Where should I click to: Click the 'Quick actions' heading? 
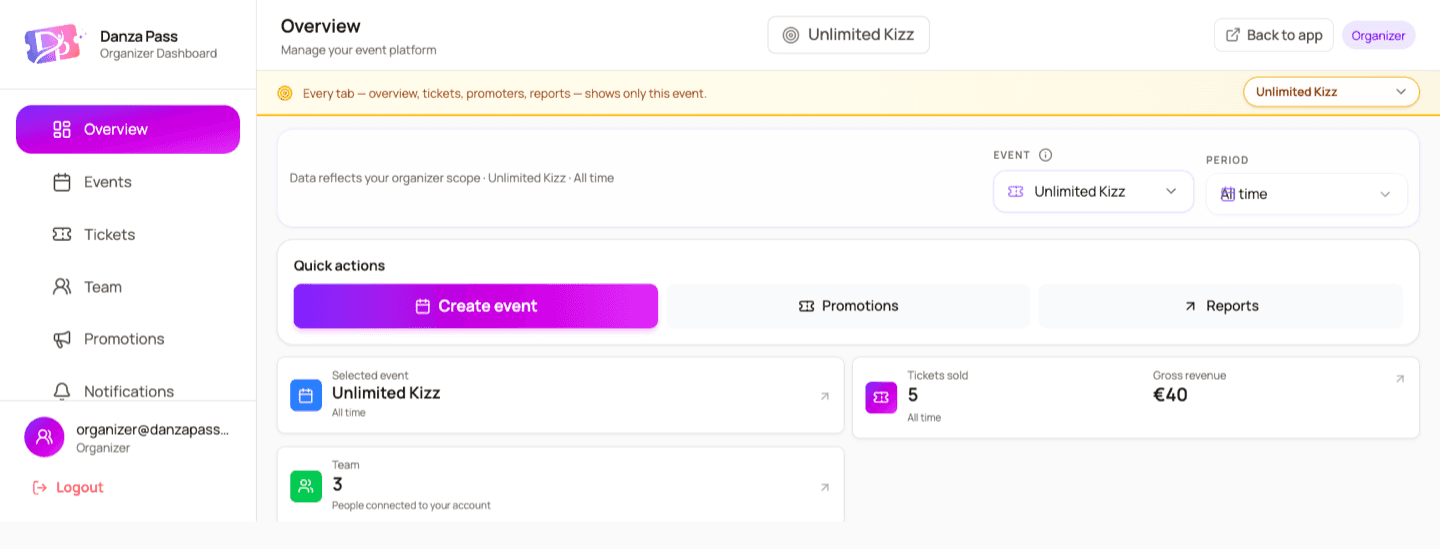coord(339,266)
